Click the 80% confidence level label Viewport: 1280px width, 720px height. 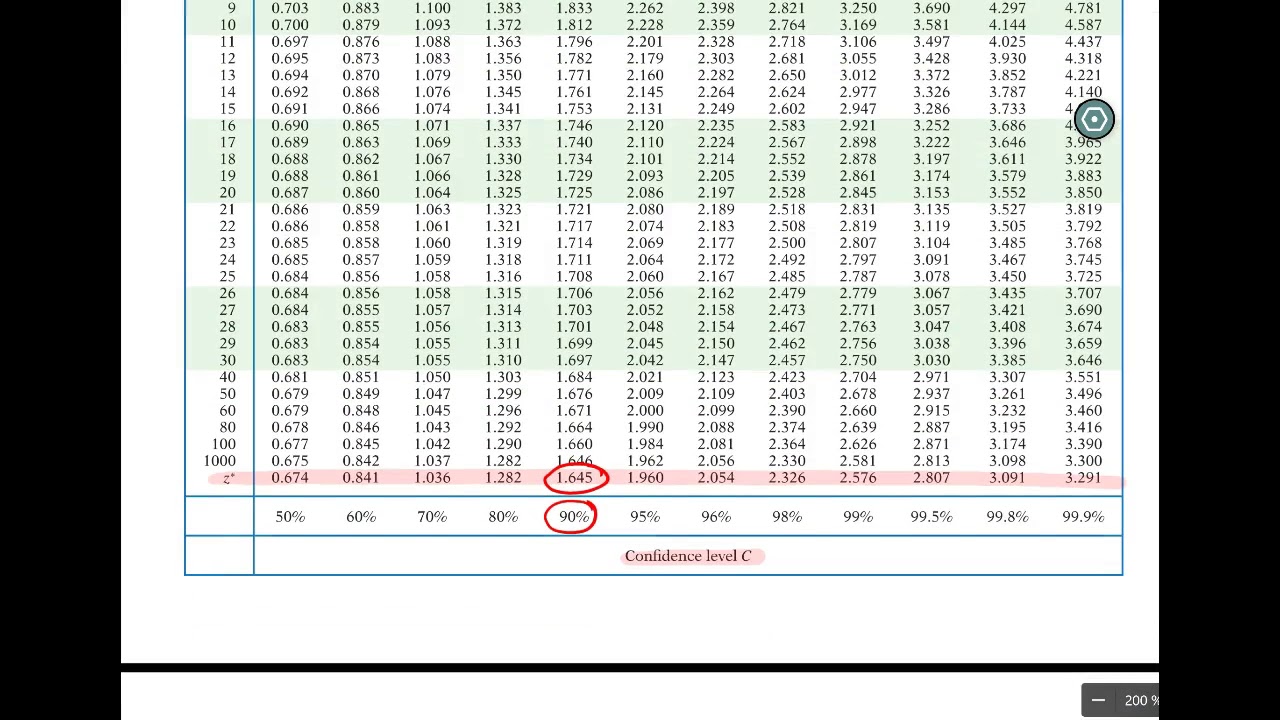coord(503,517)
